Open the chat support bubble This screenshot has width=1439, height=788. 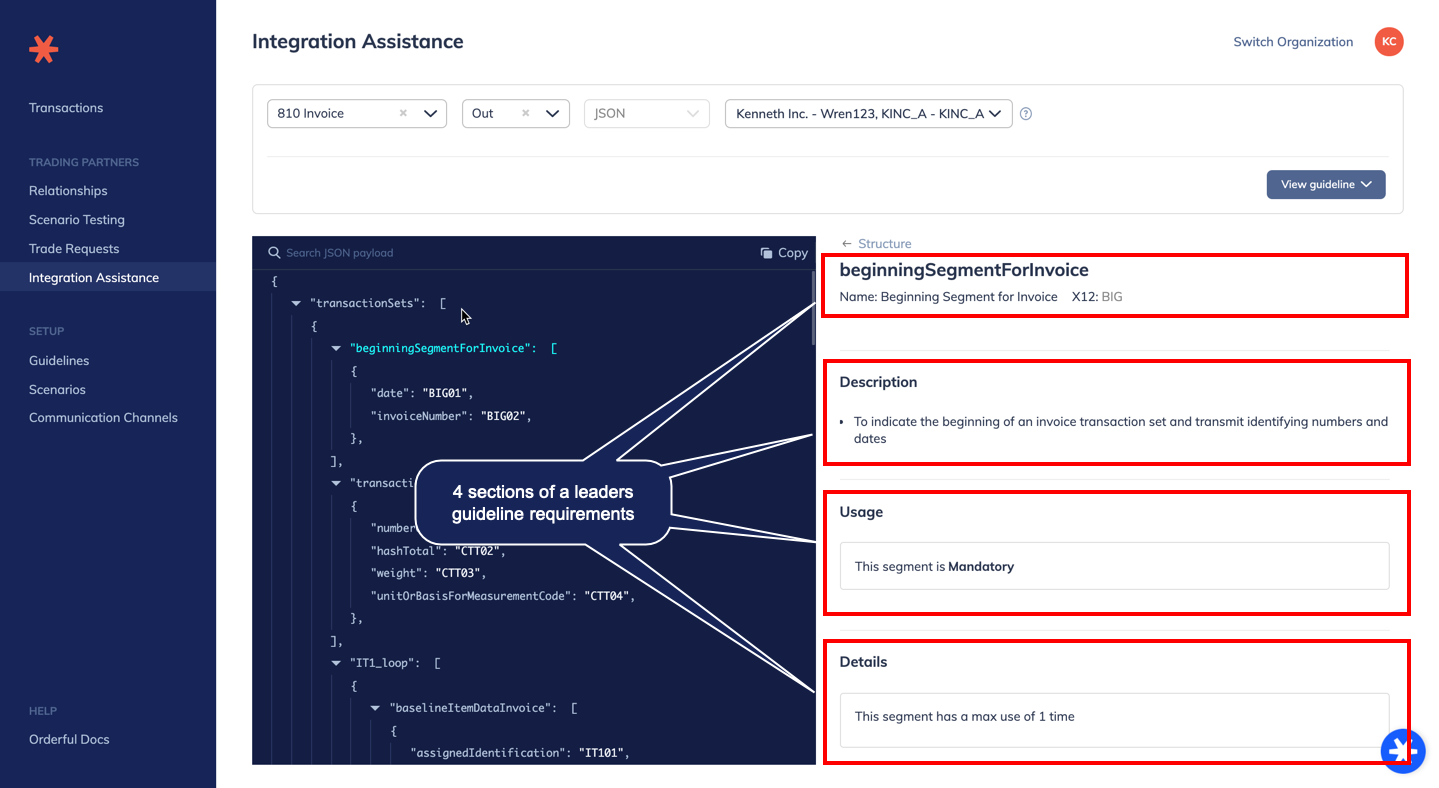(x=1403, y=750)
